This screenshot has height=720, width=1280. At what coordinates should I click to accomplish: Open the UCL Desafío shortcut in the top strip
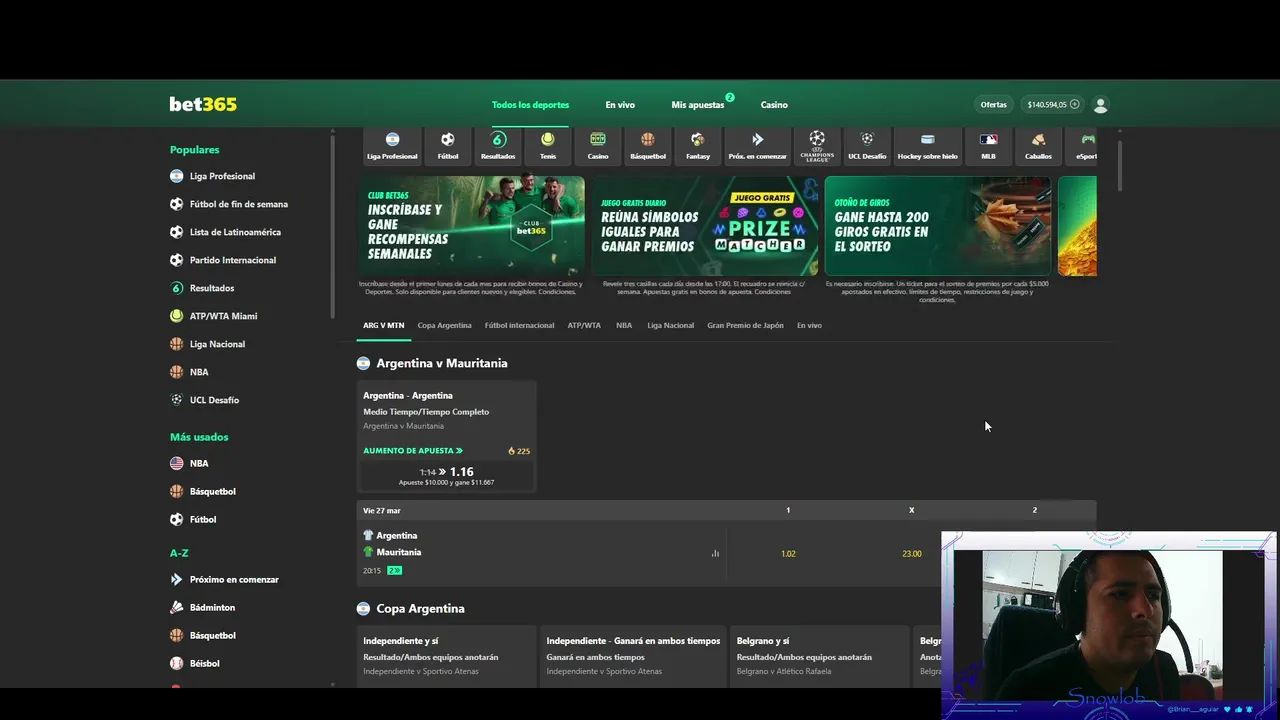point(867,146)
